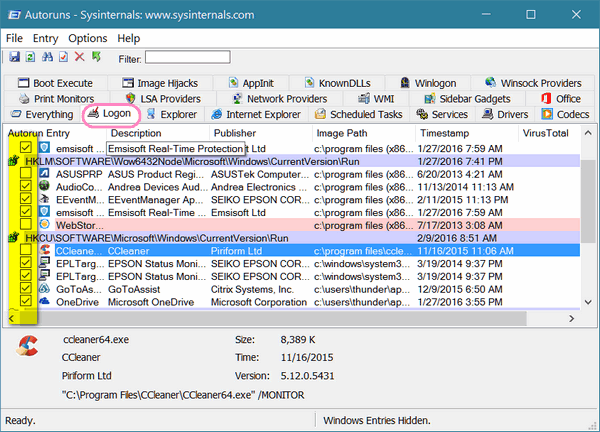
Task: Click the WebStor entry icon
Action: (x=45, y=225)
